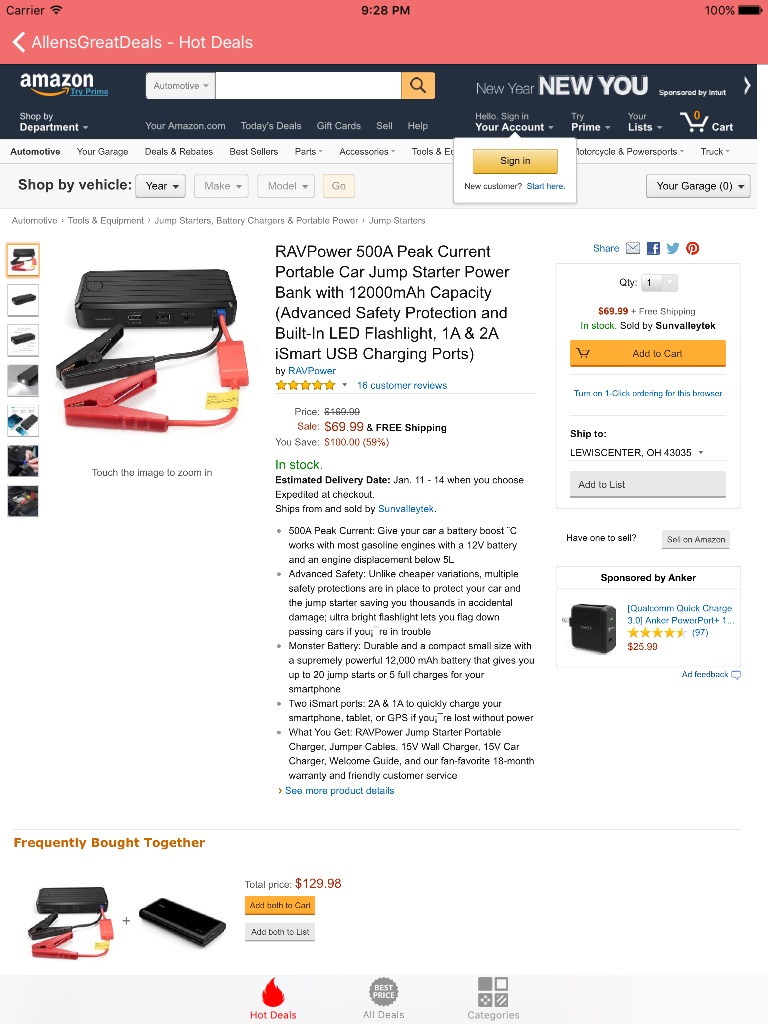
Task: Switch to the All Deals tab
Action: point(383,999)
